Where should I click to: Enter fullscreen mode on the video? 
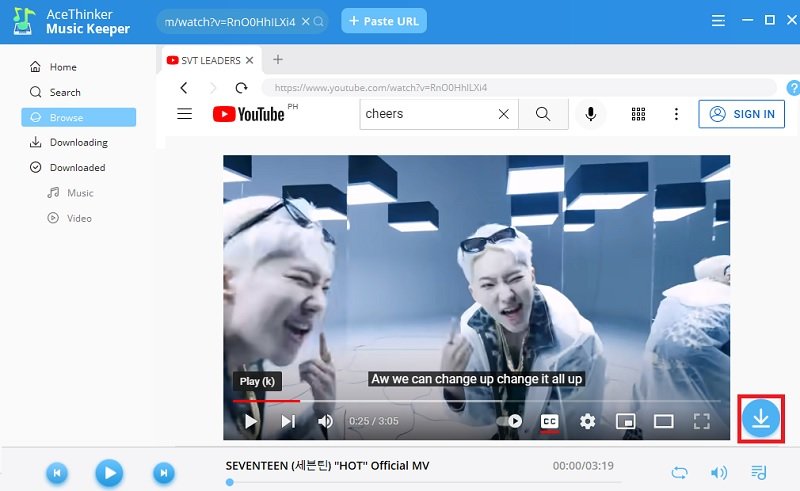tap(702, 422)
